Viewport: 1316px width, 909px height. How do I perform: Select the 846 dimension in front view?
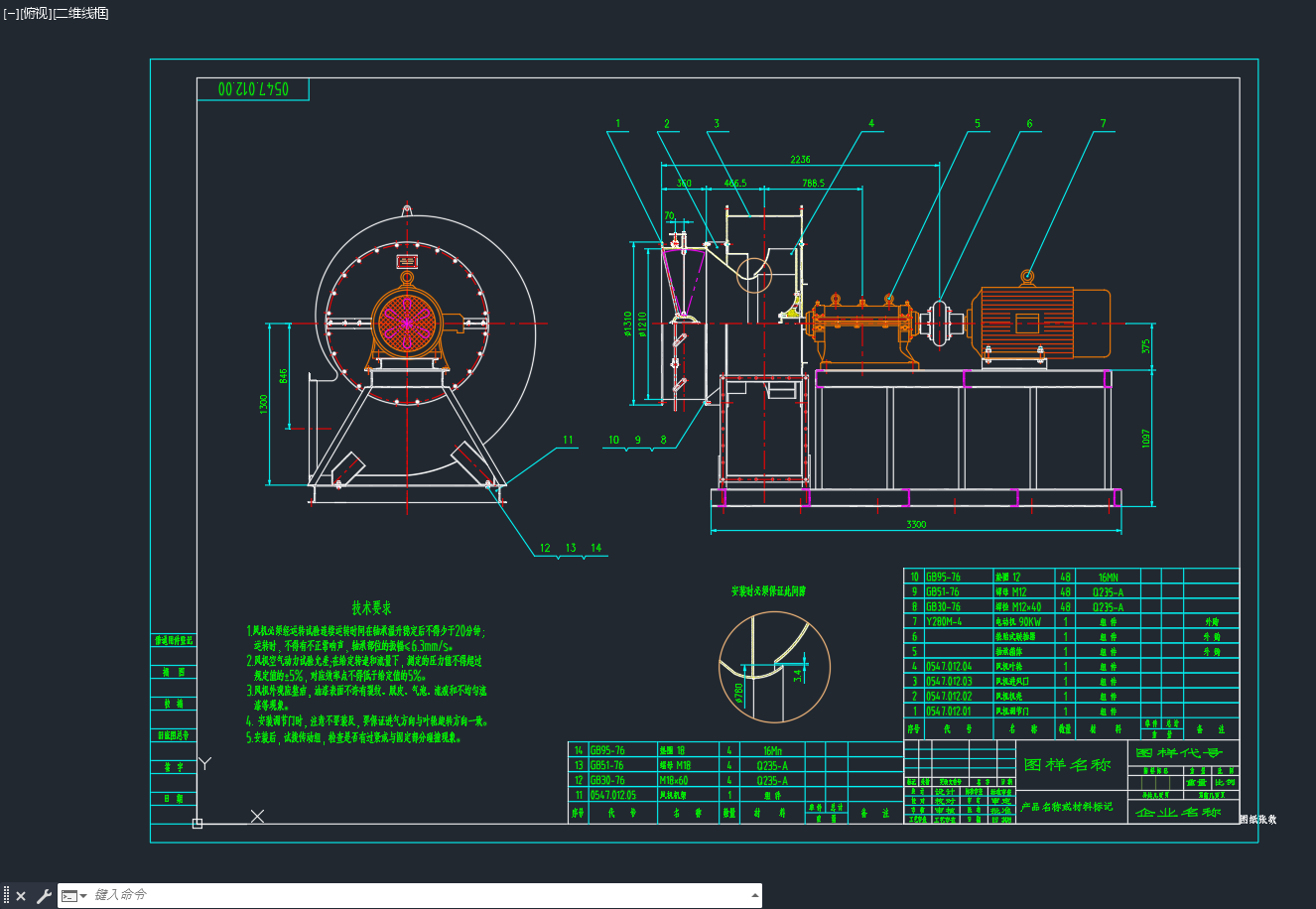tap(284, 375)
